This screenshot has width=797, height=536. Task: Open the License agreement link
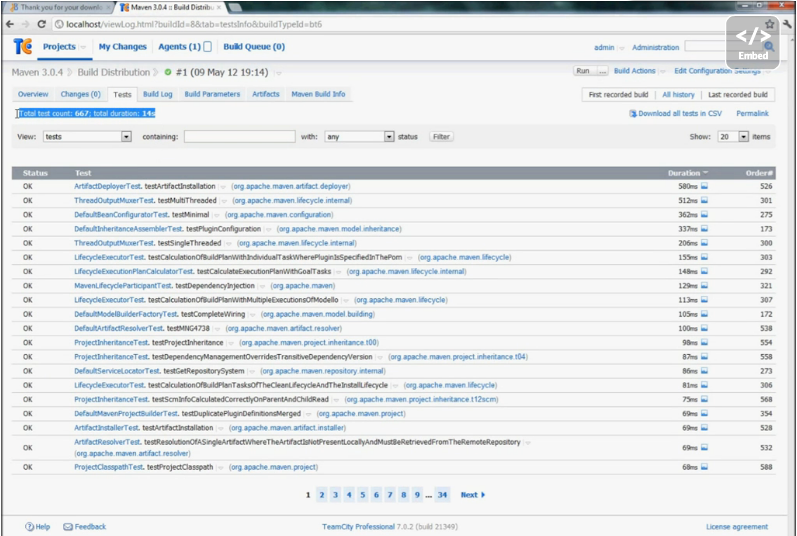737,527
